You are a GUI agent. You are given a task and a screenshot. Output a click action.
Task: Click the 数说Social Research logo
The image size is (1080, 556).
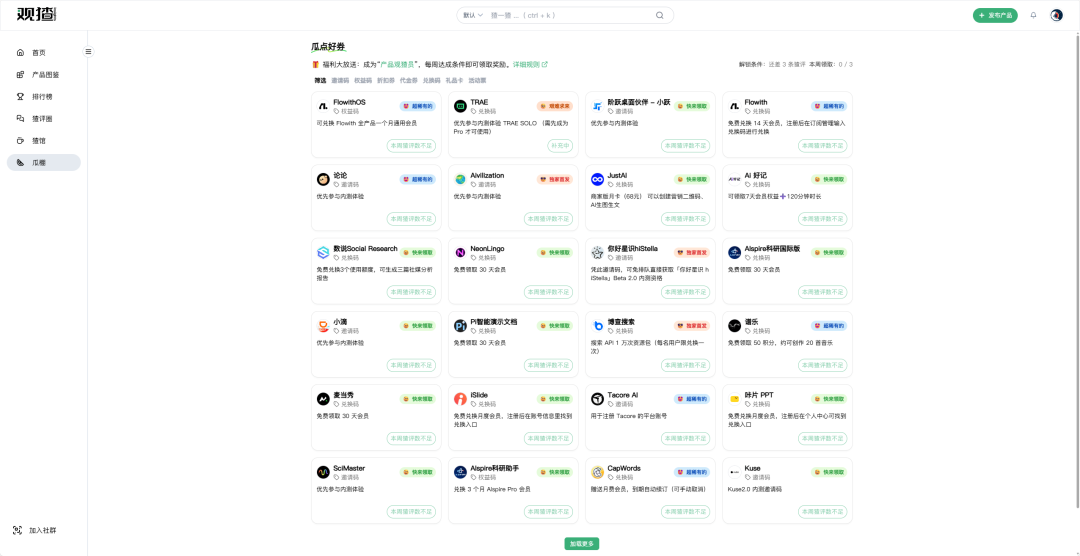pos(322,253)
